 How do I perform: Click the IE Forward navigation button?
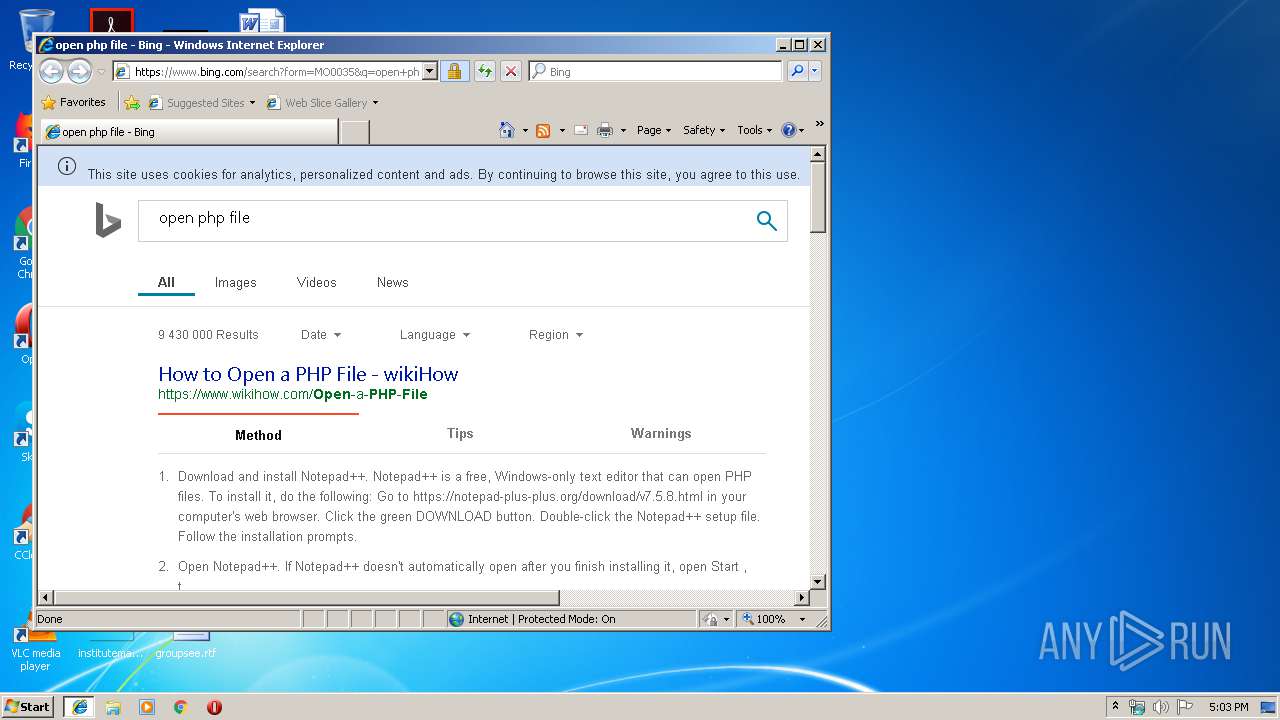[x=79, y=71]
